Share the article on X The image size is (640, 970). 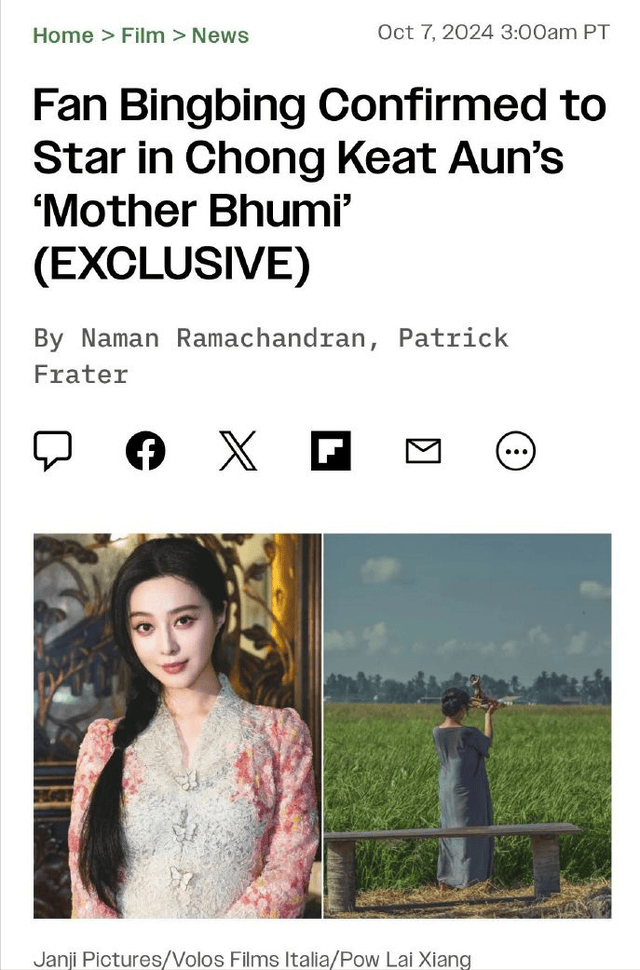(238, 450)
